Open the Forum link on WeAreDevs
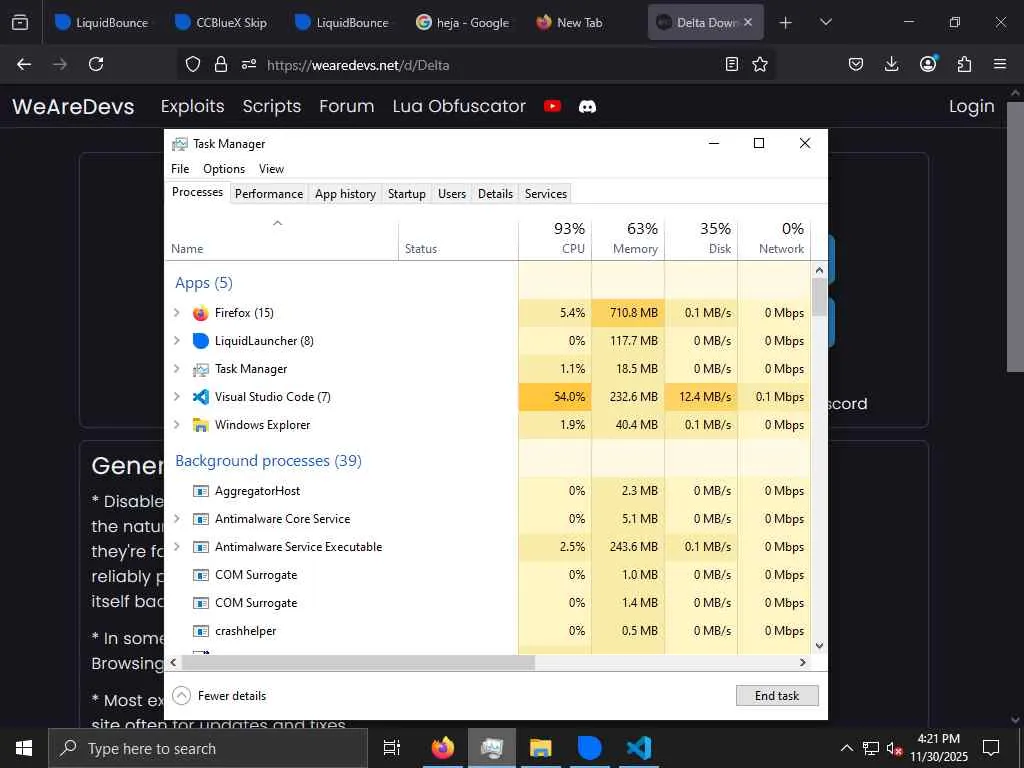Viewport: 1024px width, 768px height. [347, 106]
